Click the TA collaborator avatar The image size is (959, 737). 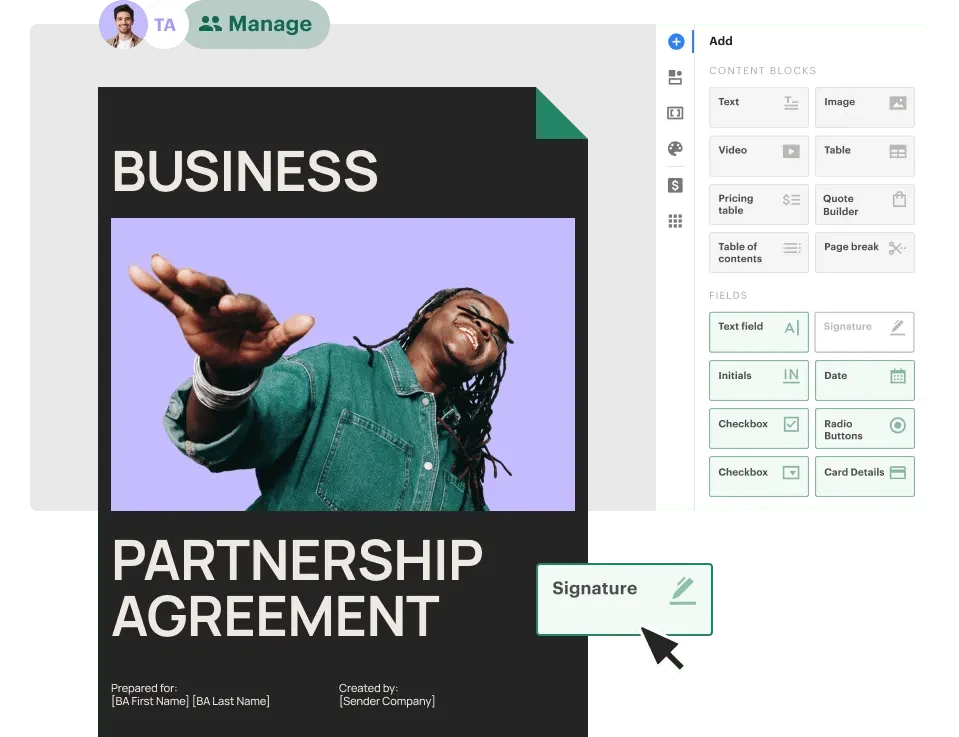164,25
